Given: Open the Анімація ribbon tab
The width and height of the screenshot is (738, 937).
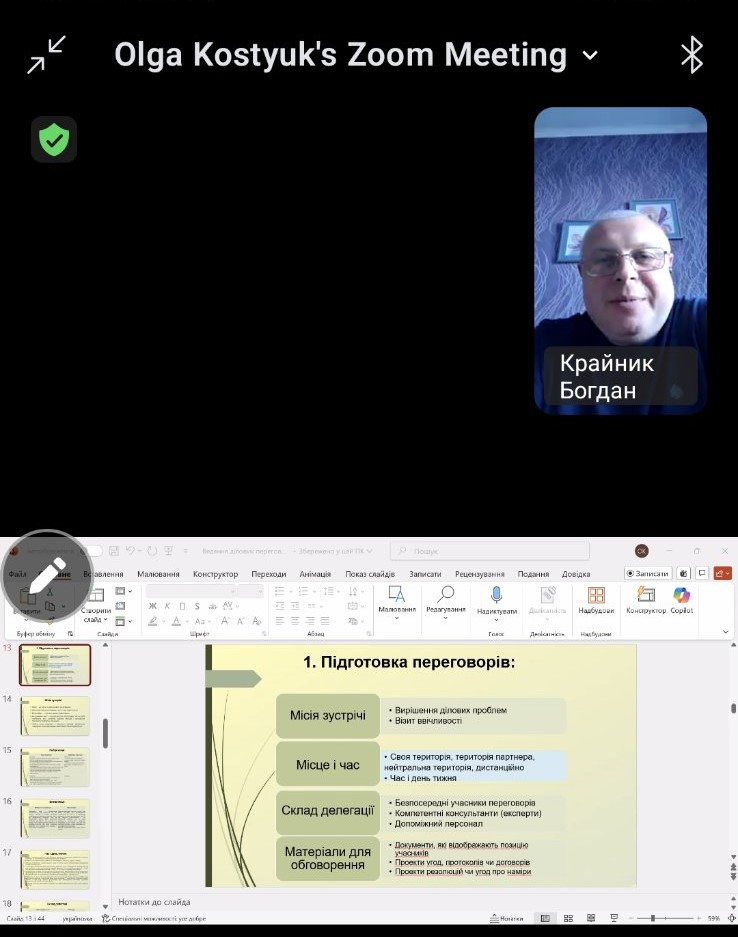Looking at the screenshot, I should click(x=315, y=574).
